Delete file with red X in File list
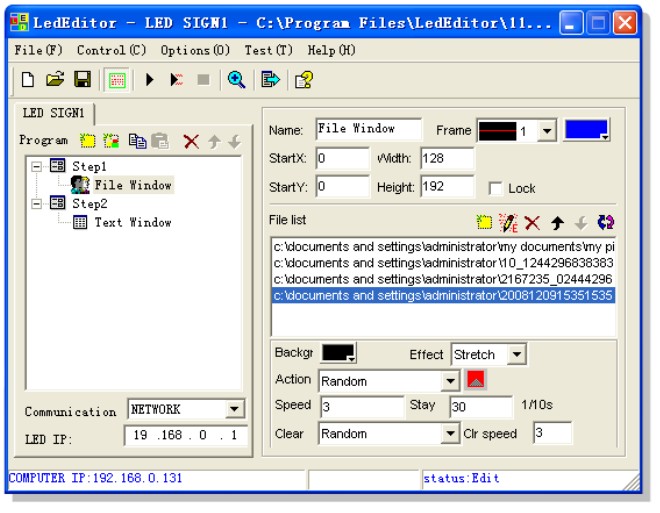The width and height of the screenshot is (660, 513). click(532, 222)
